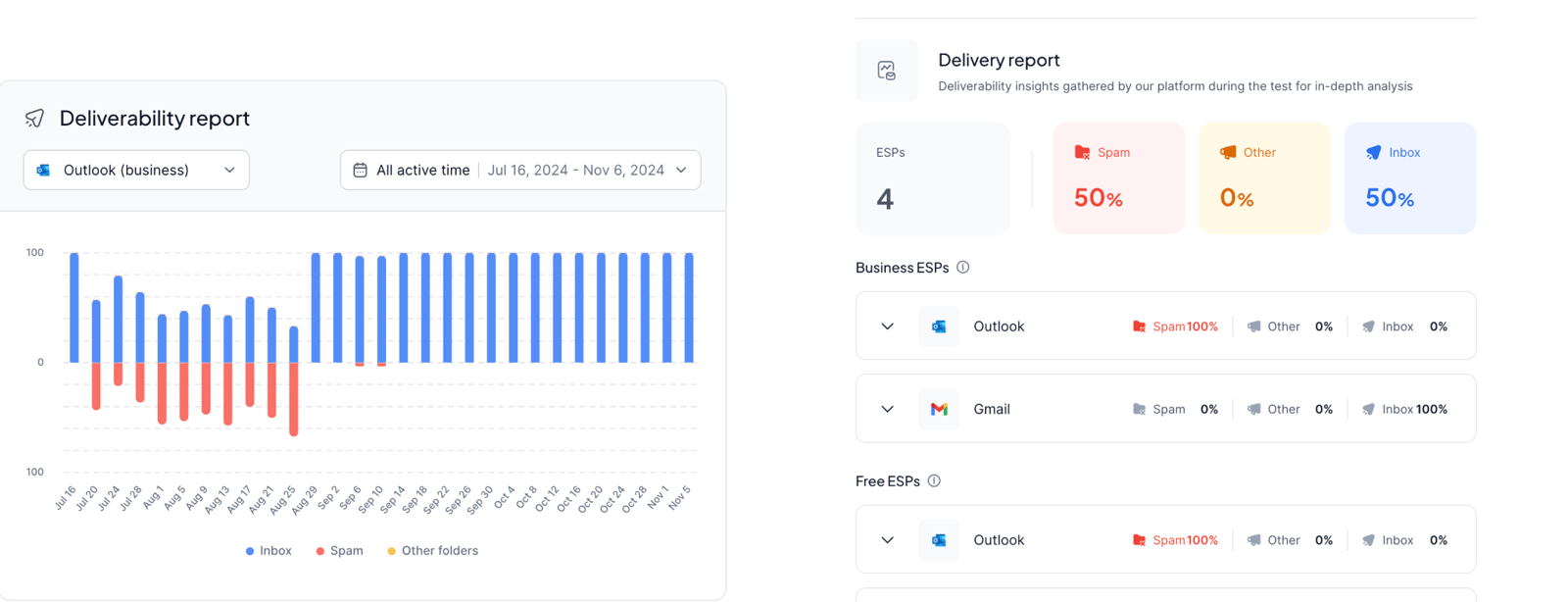Screen dimensions: 1568x602
Task: Open the Outlook (business) provider dropdown
Action: pos(136,171)
